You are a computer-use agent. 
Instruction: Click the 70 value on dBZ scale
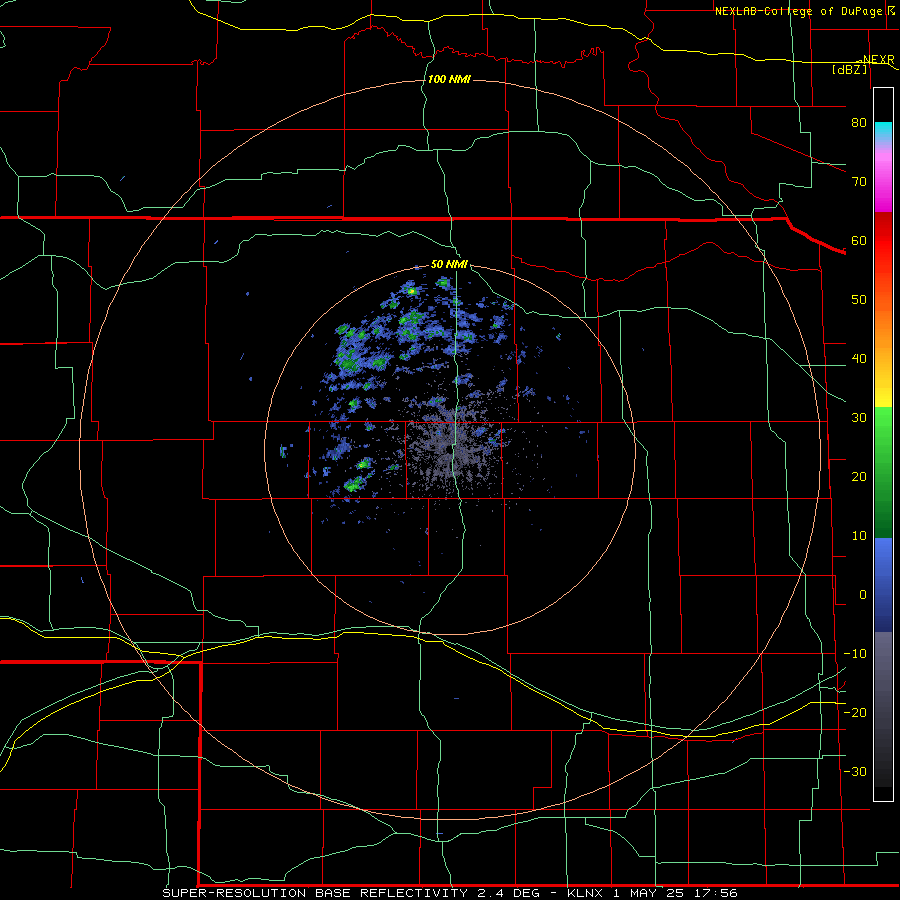point(859,181)
